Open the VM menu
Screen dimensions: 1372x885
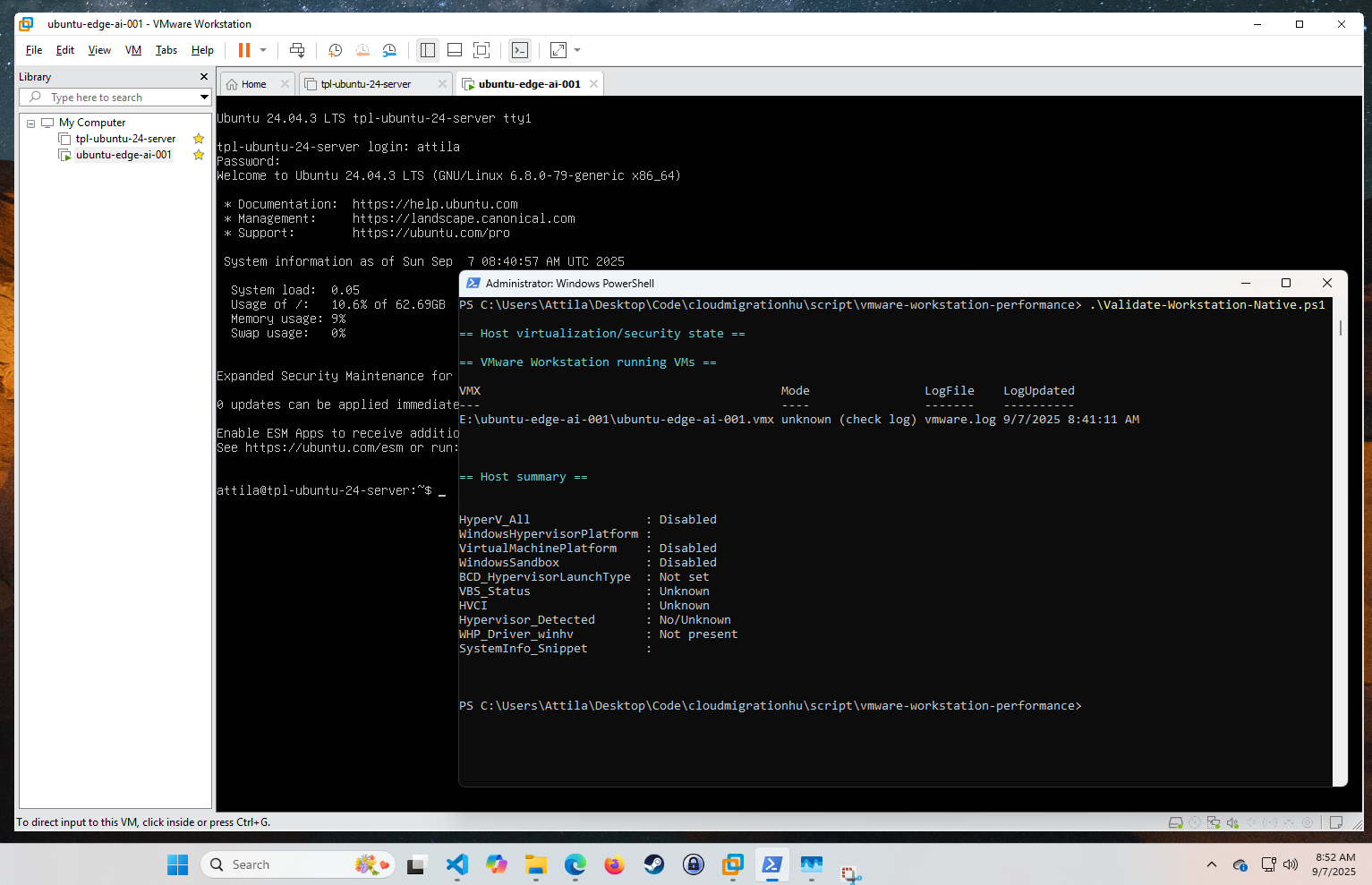click(132, 50)
